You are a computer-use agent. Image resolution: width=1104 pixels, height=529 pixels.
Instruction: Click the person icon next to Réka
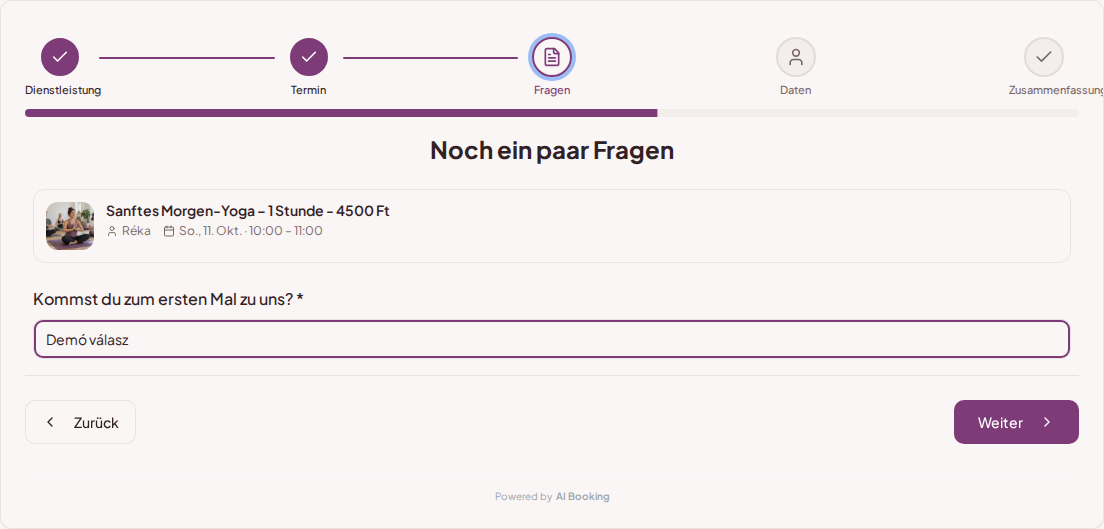pyautogui.click(x=112, y=231)
